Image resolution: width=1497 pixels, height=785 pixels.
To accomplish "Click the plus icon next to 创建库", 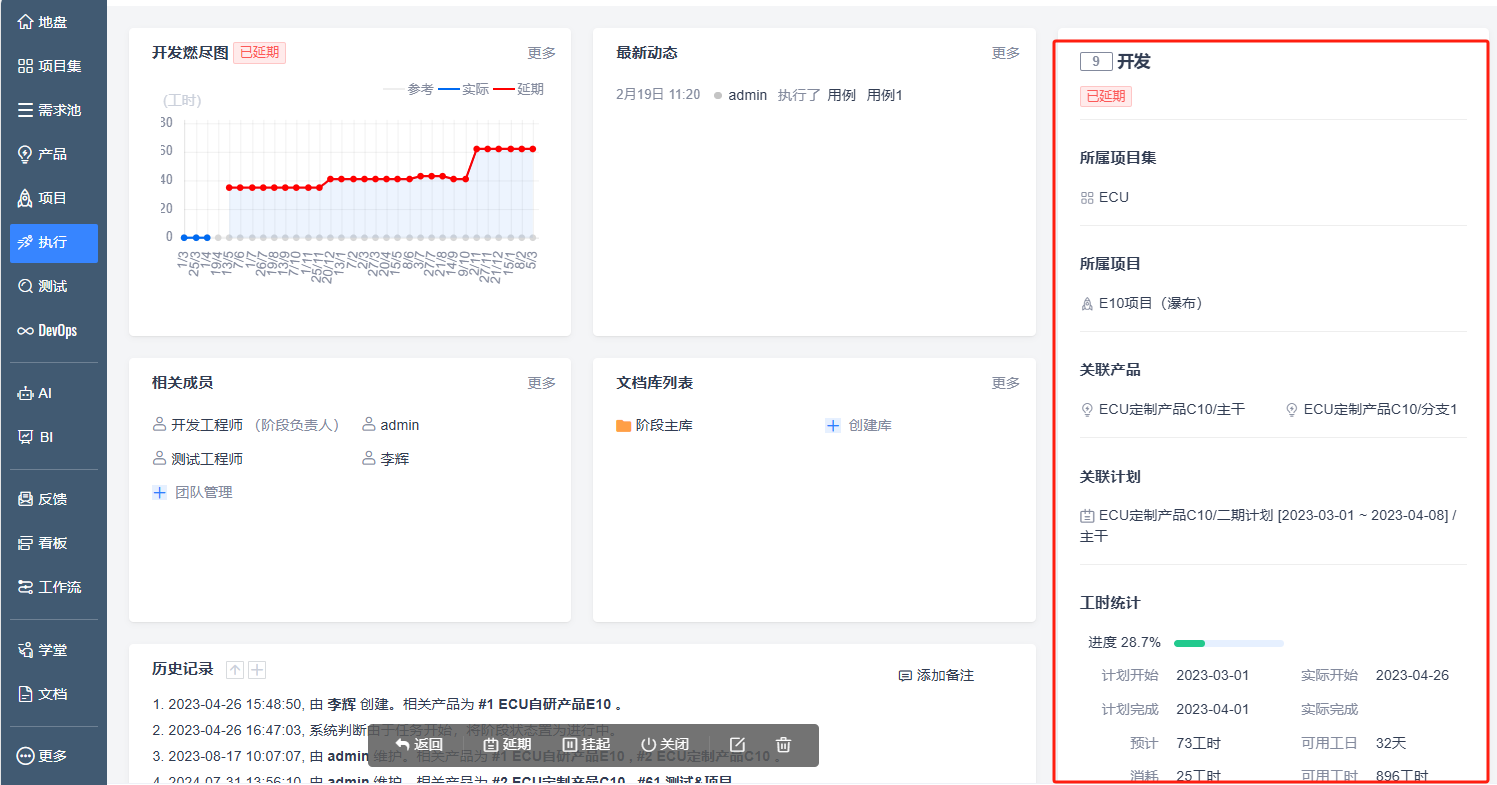I will (x=833, y=426).
